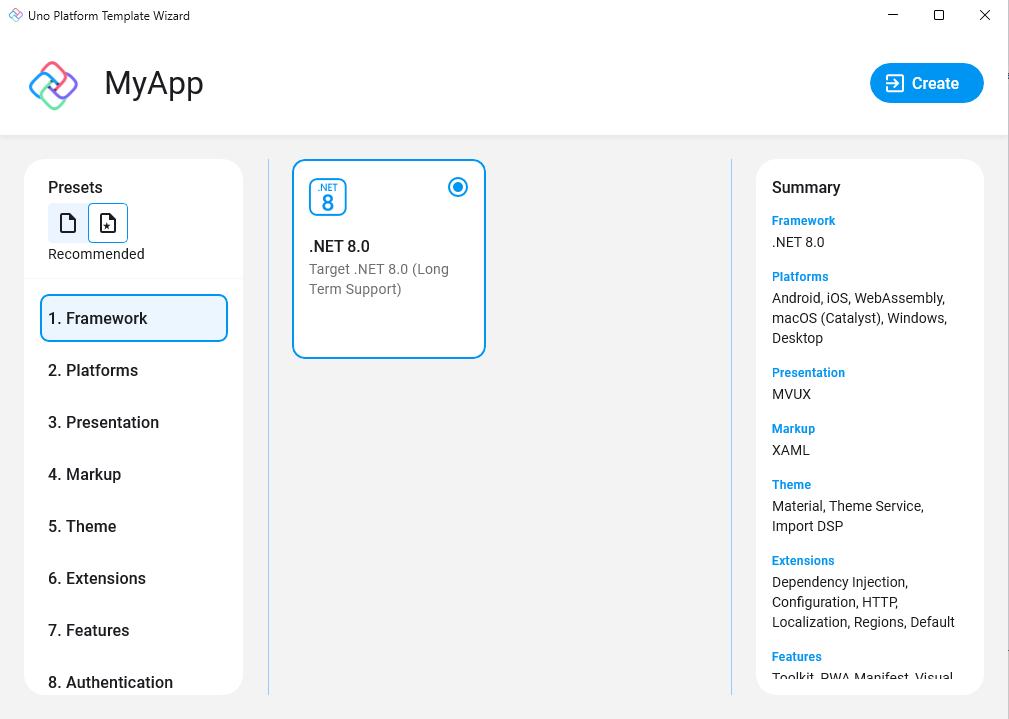Image resolution: width=1009 pixels, height=719 pixels.
Task: Select the Recommended preset icon
Action: coord(108,223)
